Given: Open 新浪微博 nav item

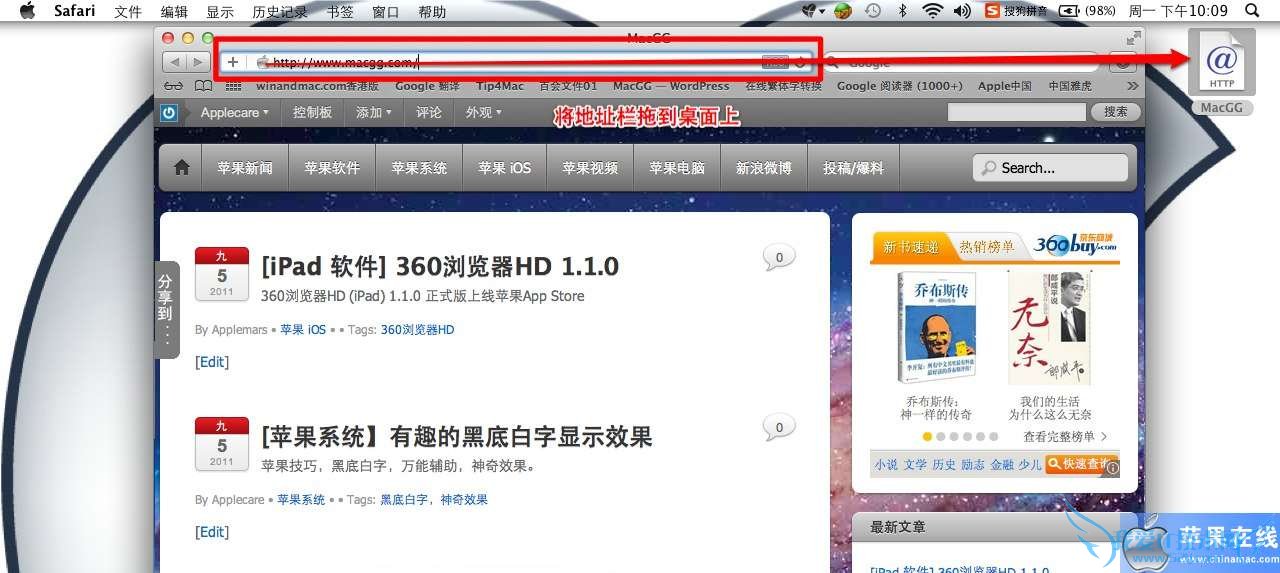Looking at the screenshot, I should point(764,168).
